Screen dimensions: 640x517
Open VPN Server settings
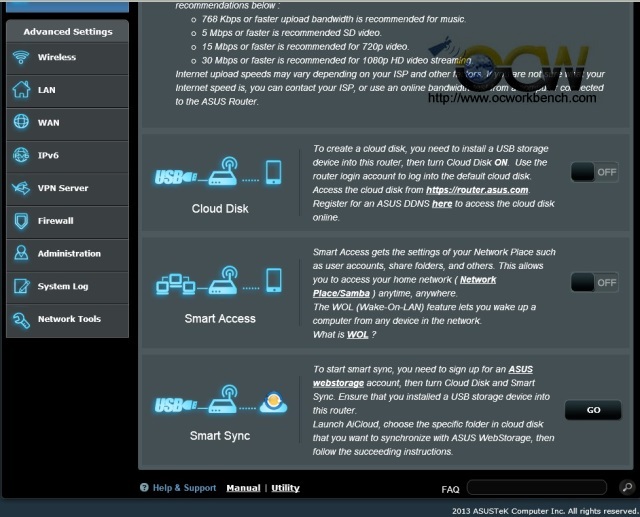(x=67, y=189)
